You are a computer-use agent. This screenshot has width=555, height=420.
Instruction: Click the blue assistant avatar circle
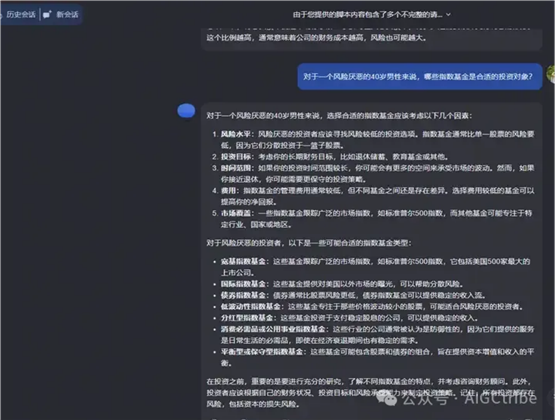tap(186, 111)
